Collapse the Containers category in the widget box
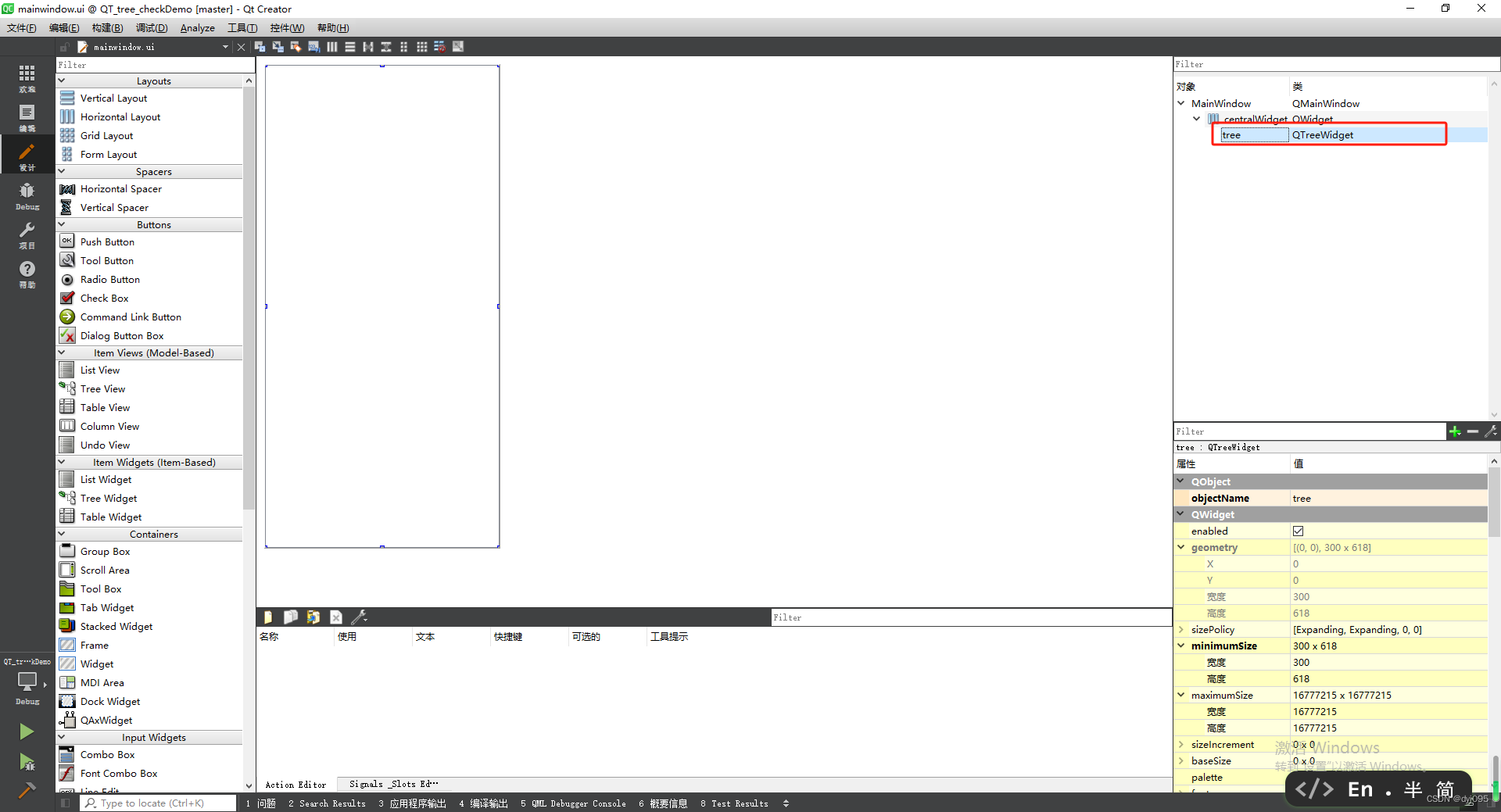The image size is (1501, 812). [62, 534]
